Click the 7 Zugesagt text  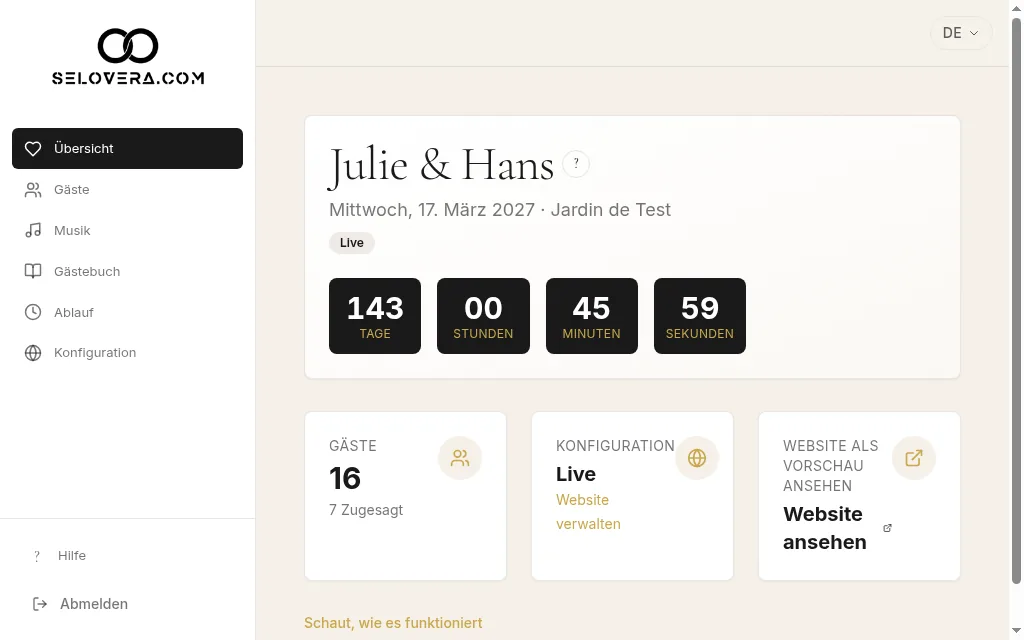[x=366, y=510]
